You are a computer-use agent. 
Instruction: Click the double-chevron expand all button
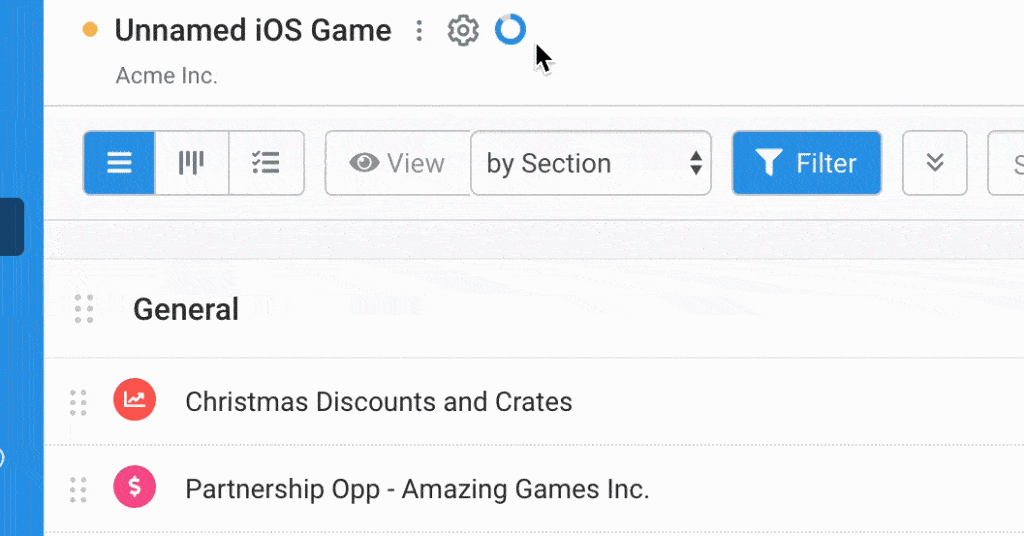935,163
